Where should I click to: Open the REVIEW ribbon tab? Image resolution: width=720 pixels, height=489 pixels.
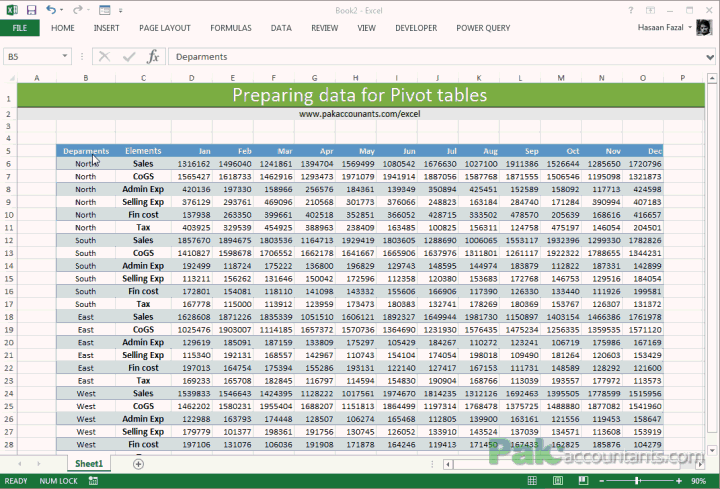point(325,28)
